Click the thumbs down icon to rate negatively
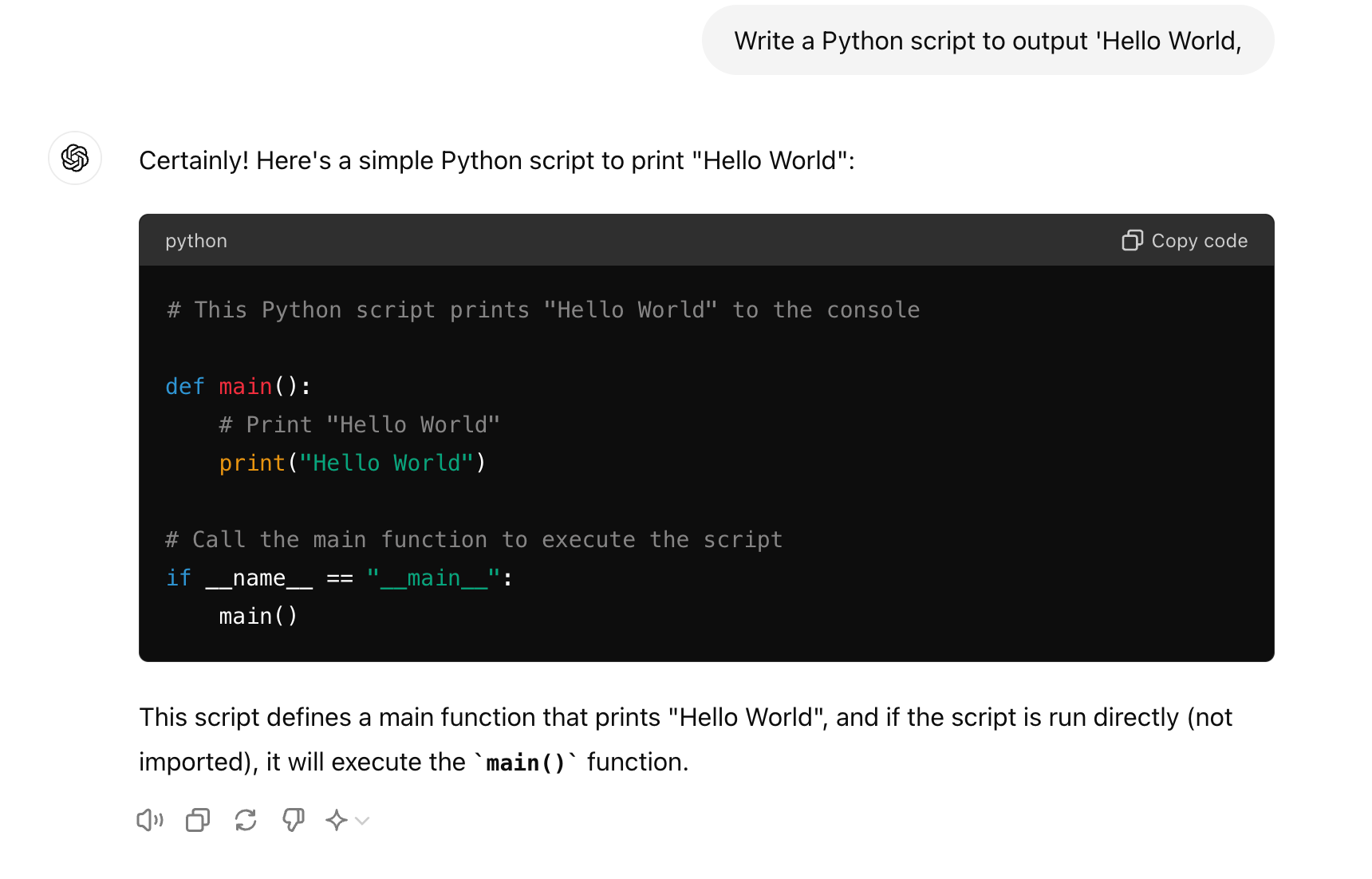1372x879 pixels. (x=292, y=819)
